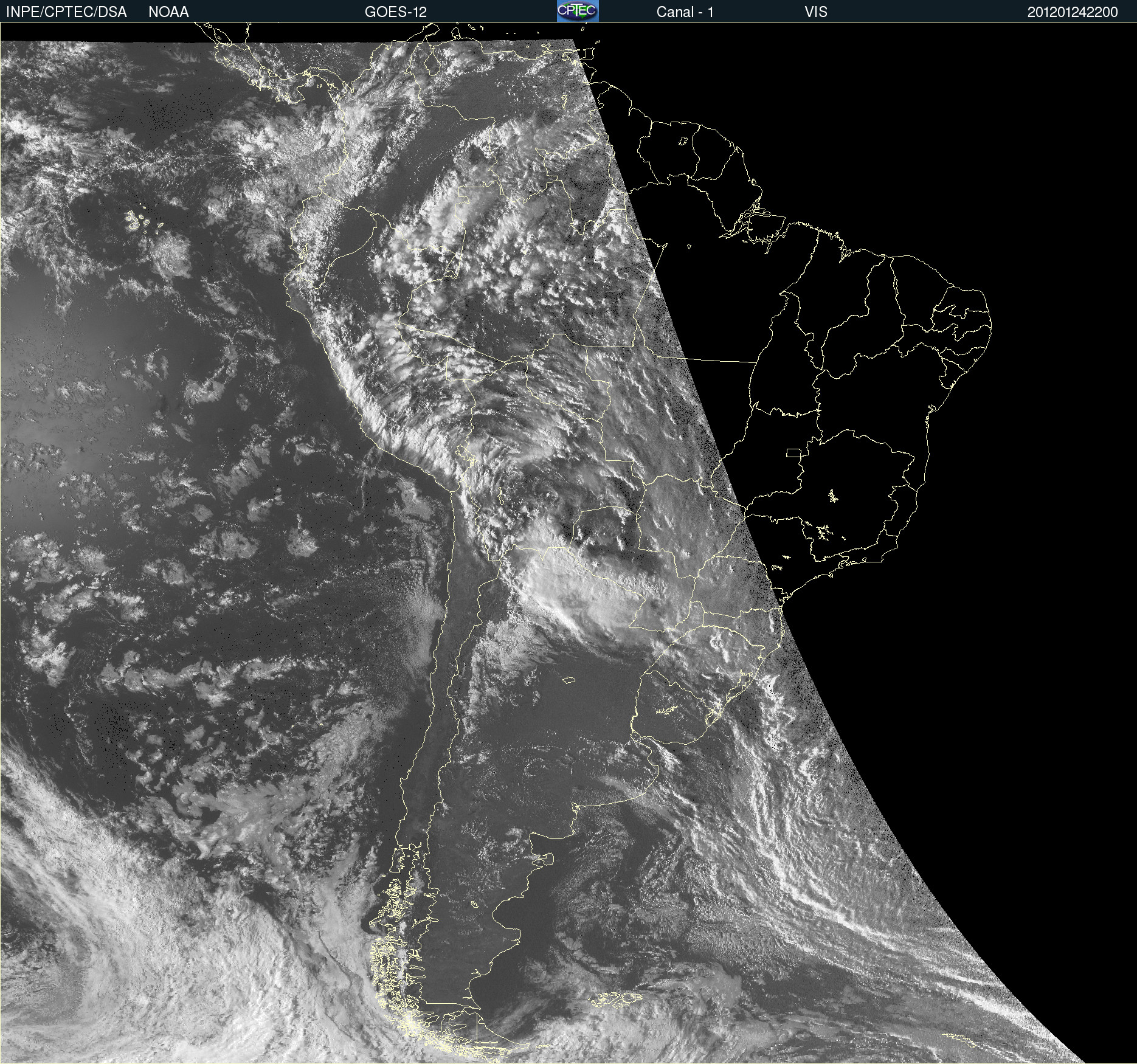The width and height of the screenshot is (1137, 1064).
Task: Click the GOES-12 satellite name text
Action: (x=396, y=12)
